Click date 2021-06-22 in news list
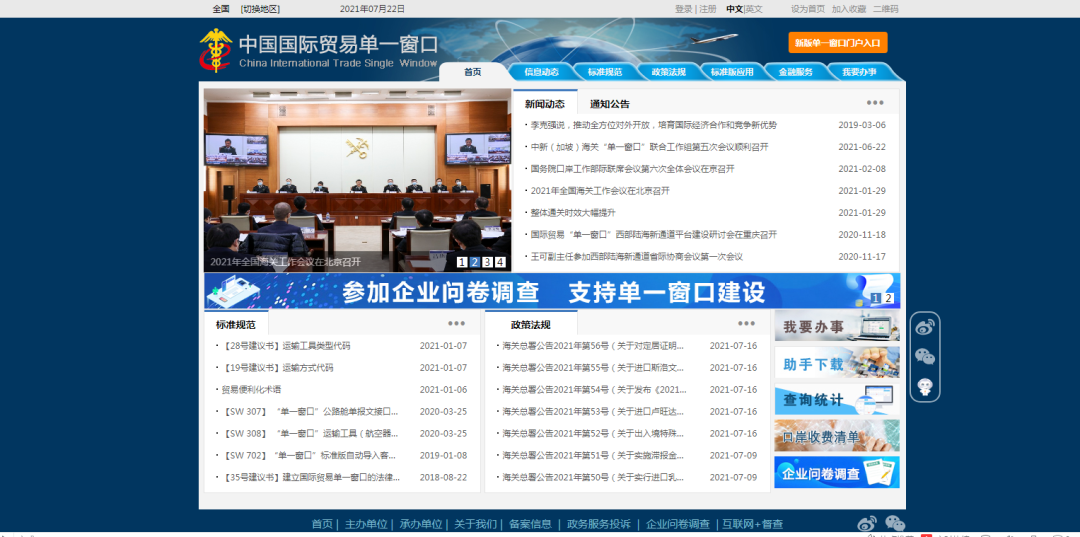The height and width of the screenshot is (537, 1080). (862, 147)
